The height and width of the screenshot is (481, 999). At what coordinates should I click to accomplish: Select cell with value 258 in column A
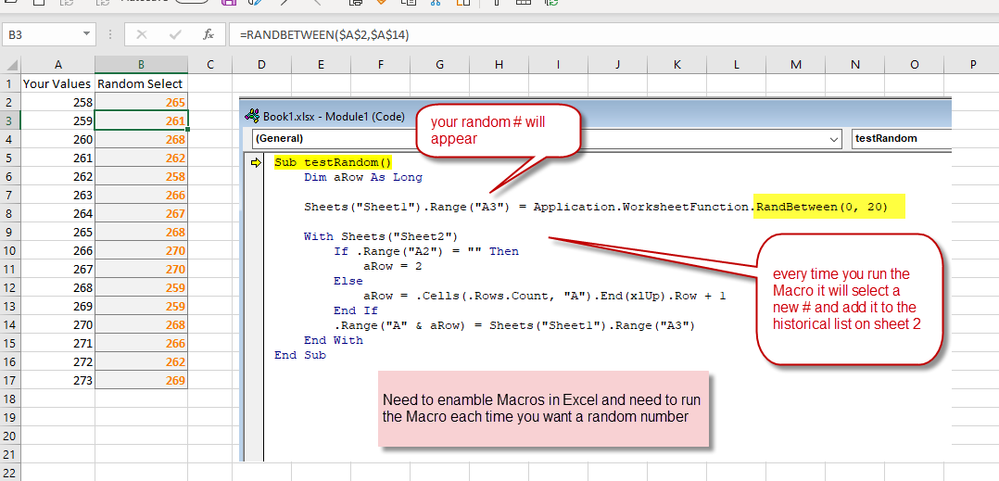click(58, 102)
